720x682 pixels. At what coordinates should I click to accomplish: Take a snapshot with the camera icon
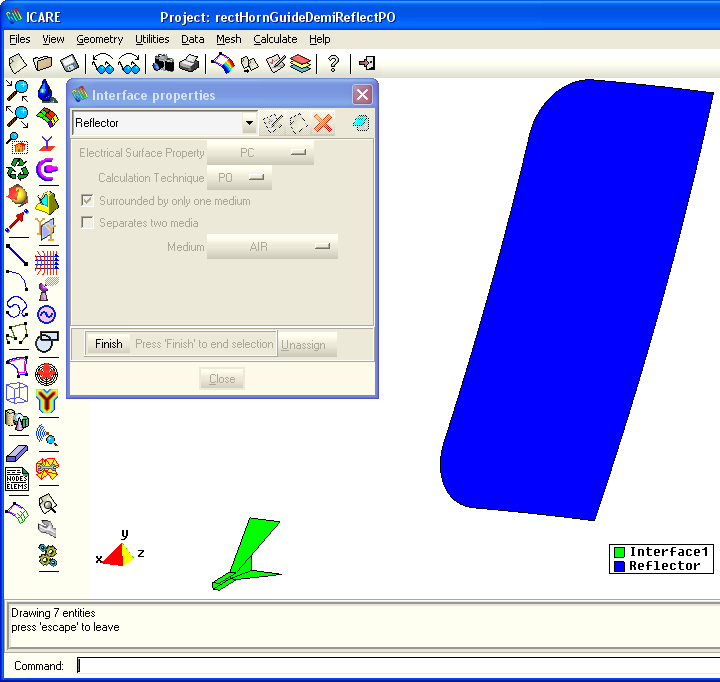pos(163,63)
